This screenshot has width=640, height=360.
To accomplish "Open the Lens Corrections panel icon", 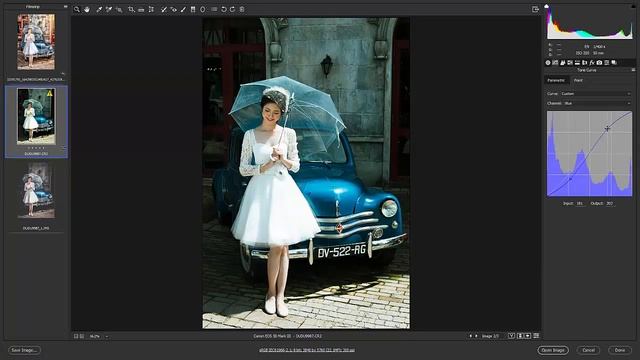I will pyautogui.click(x=584, y=62).
